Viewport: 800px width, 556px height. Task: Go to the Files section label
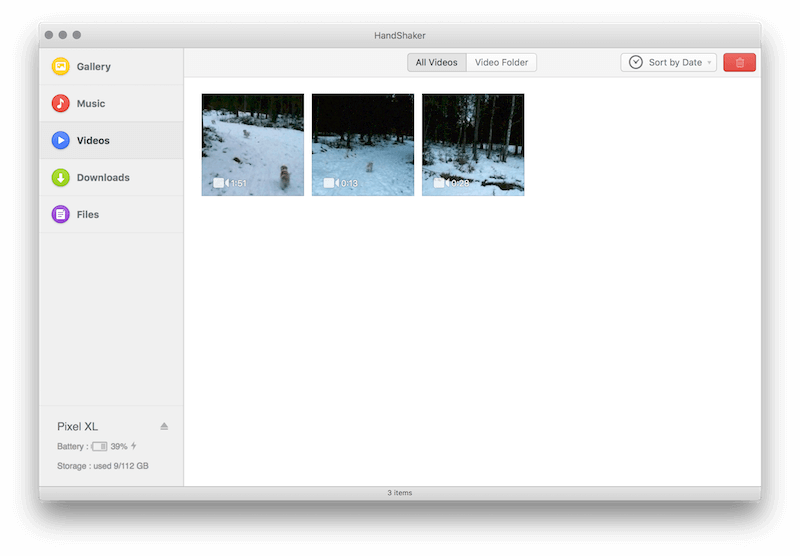coord(88,215)
